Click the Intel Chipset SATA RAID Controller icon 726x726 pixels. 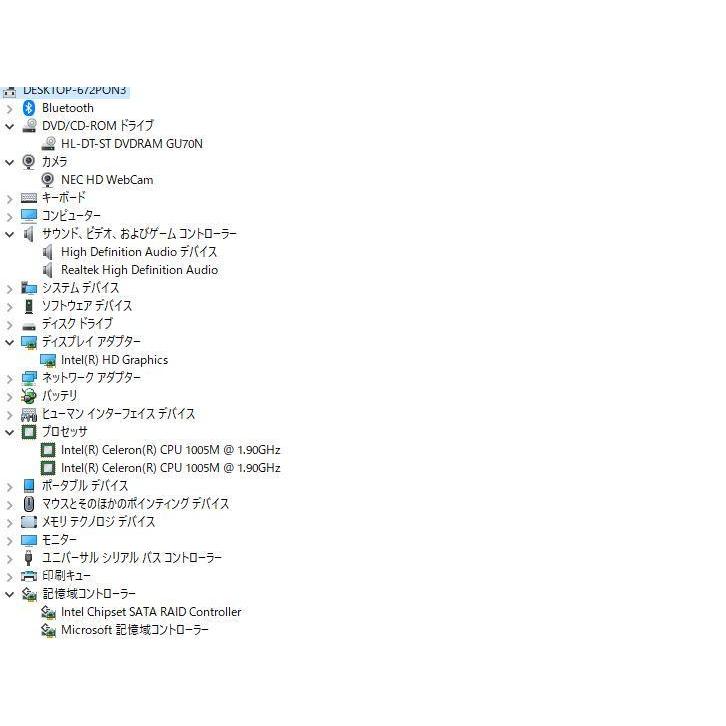click(48, 613)
